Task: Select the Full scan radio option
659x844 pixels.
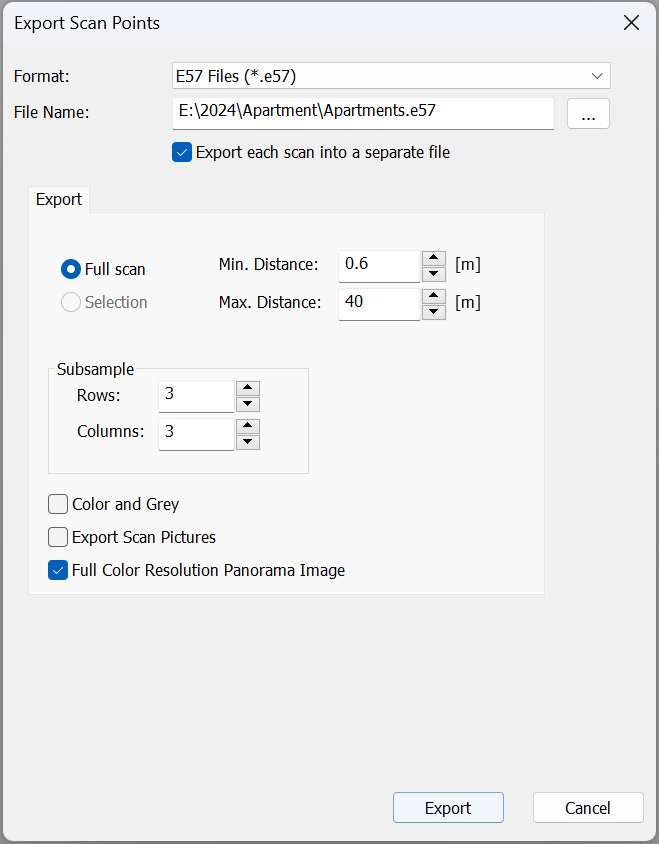Action: pos(71,269)
